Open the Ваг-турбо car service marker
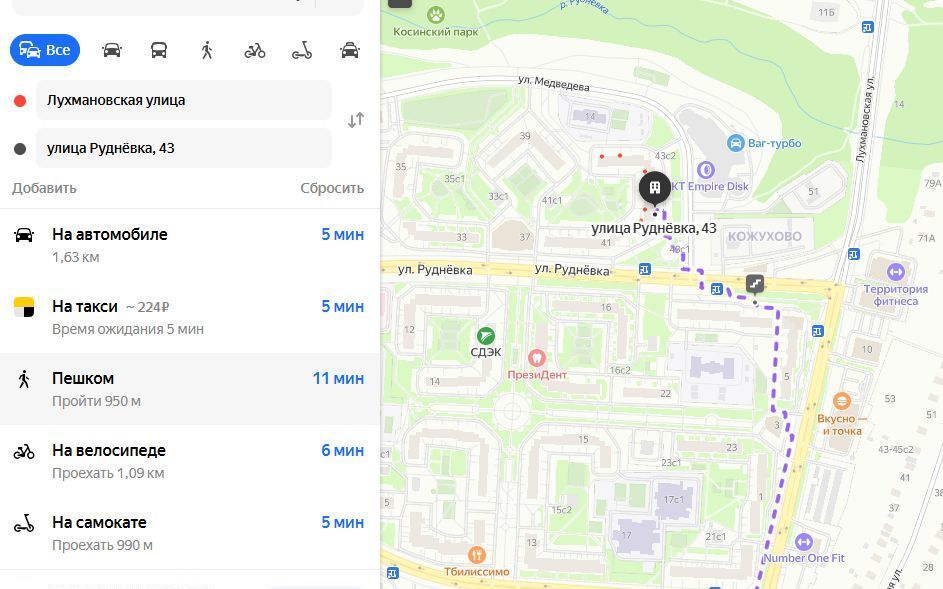The image size is (943, 589). (x=736, y=143)
